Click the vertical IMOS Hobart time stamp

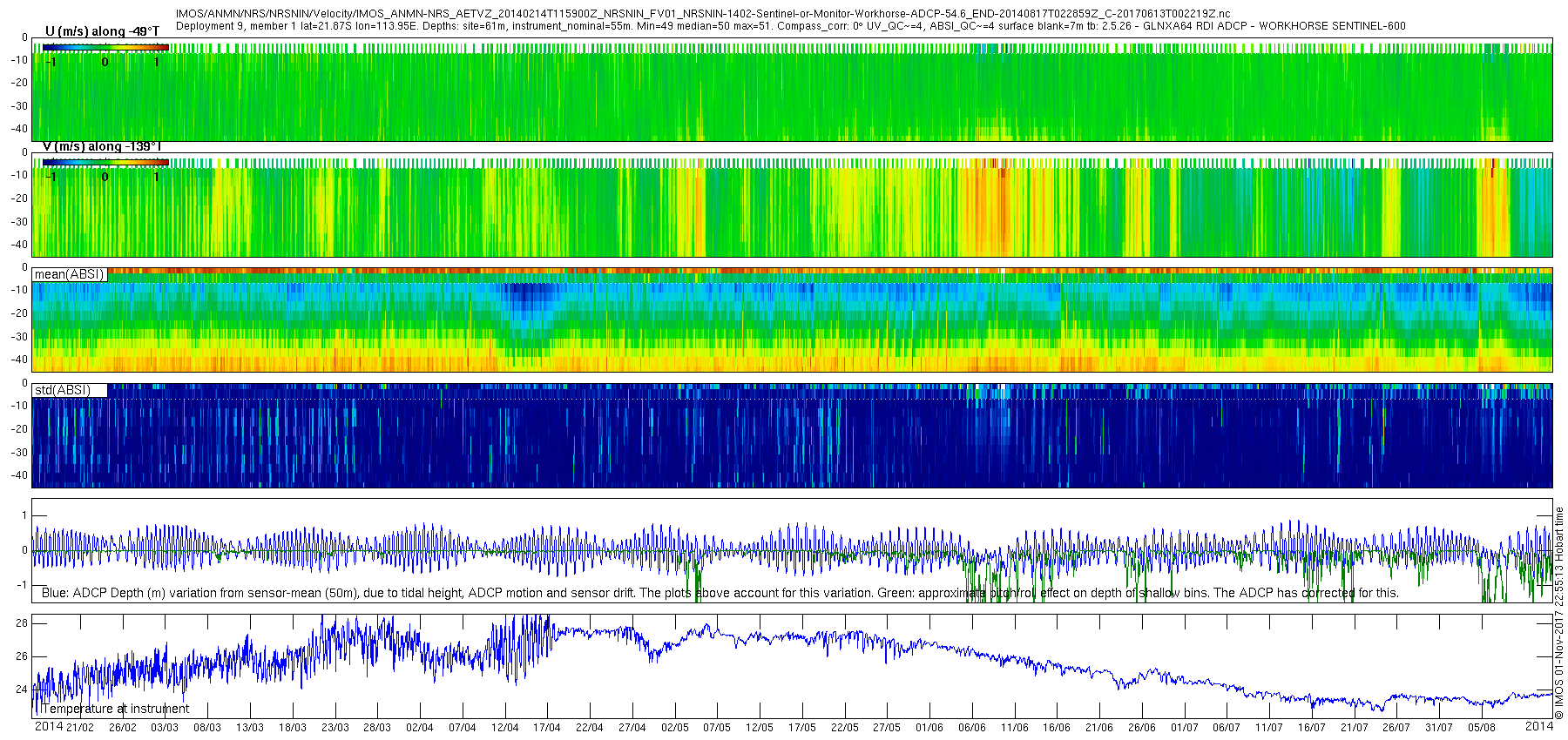[x=1559, y=613]
